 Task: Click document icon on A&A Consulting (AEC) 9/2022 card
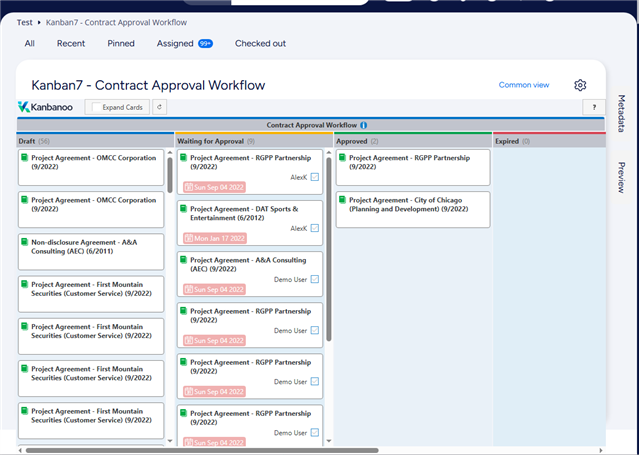click(183, 260)
